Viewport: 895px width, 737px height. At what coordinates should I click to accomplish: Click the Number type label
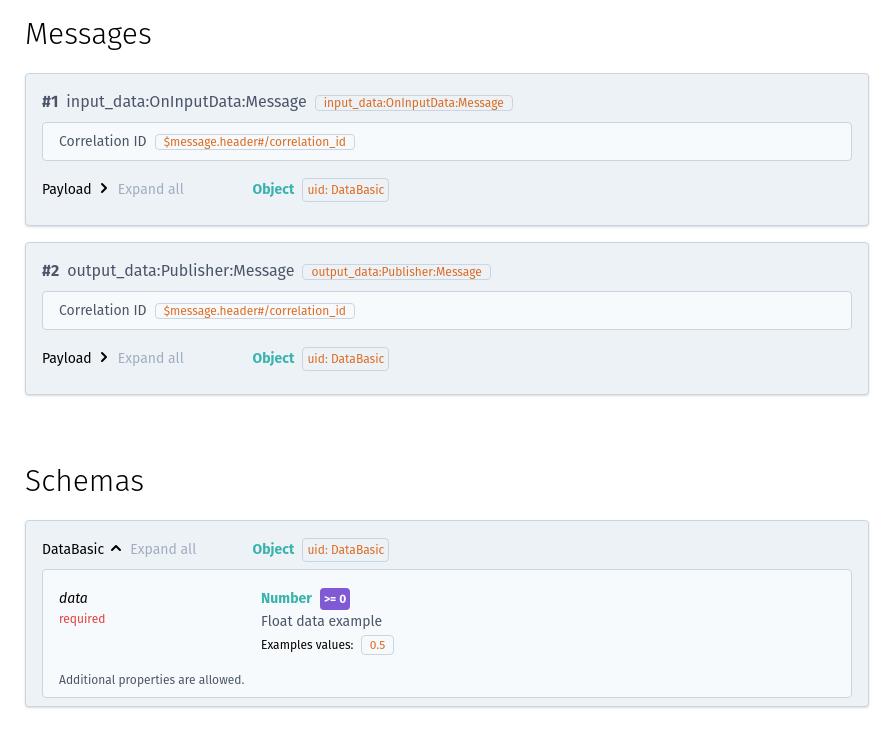tap(286, 598)
